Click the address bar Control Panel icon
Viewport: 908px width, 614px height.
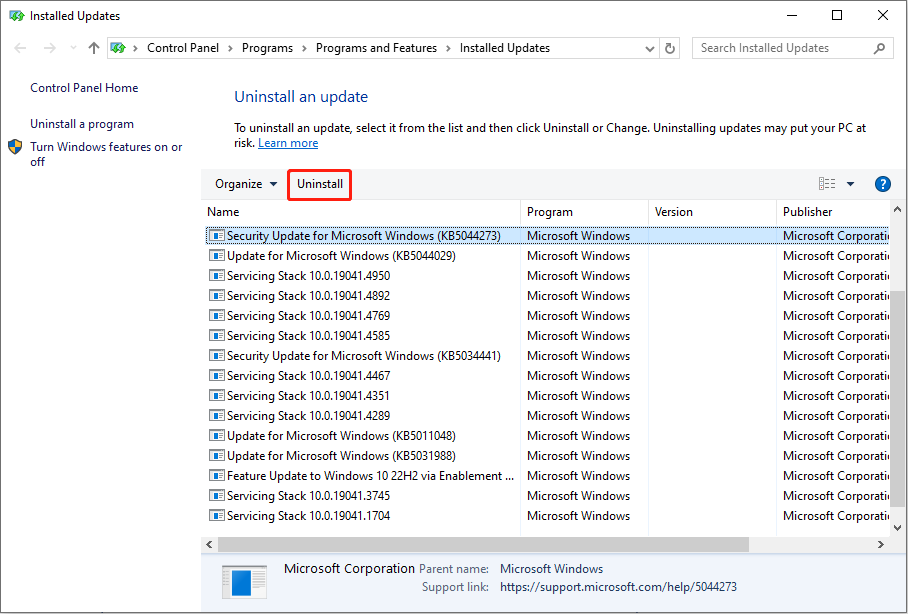pos(118,48)
